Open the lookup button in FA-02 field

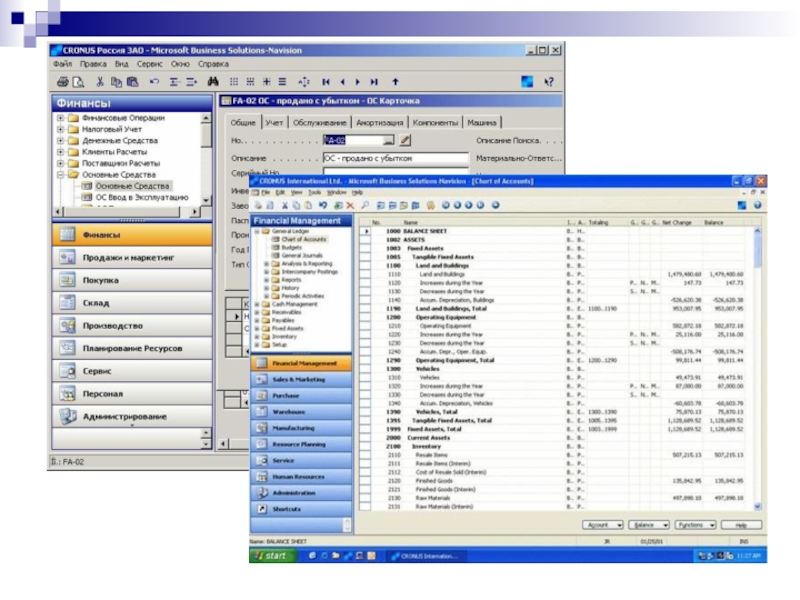389,140
